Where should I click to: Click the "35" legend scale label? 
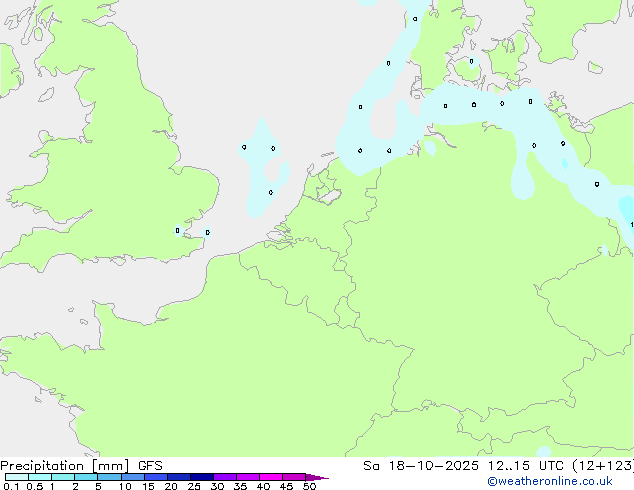point(240,486)
